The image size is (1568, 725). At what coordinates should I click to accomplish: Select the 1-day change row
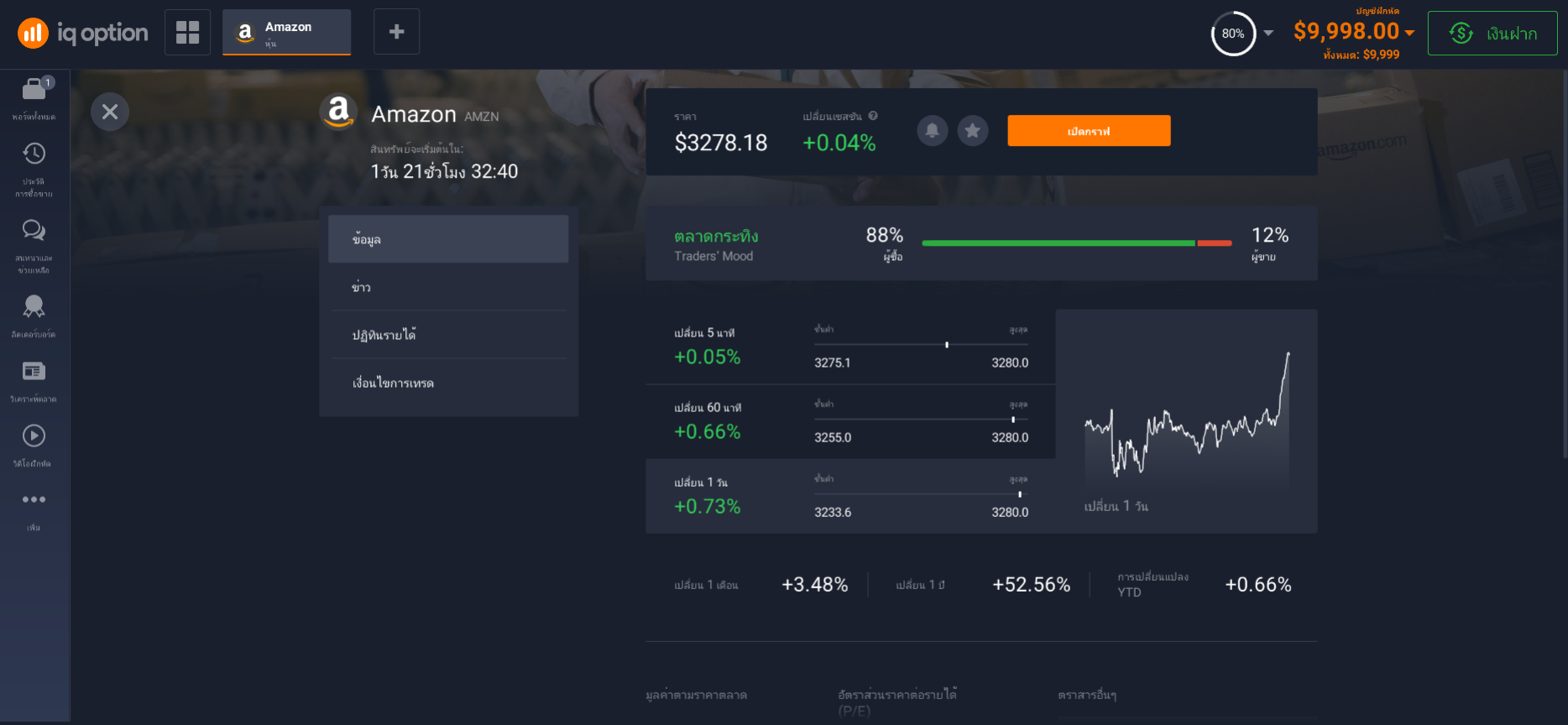point(850,496)
